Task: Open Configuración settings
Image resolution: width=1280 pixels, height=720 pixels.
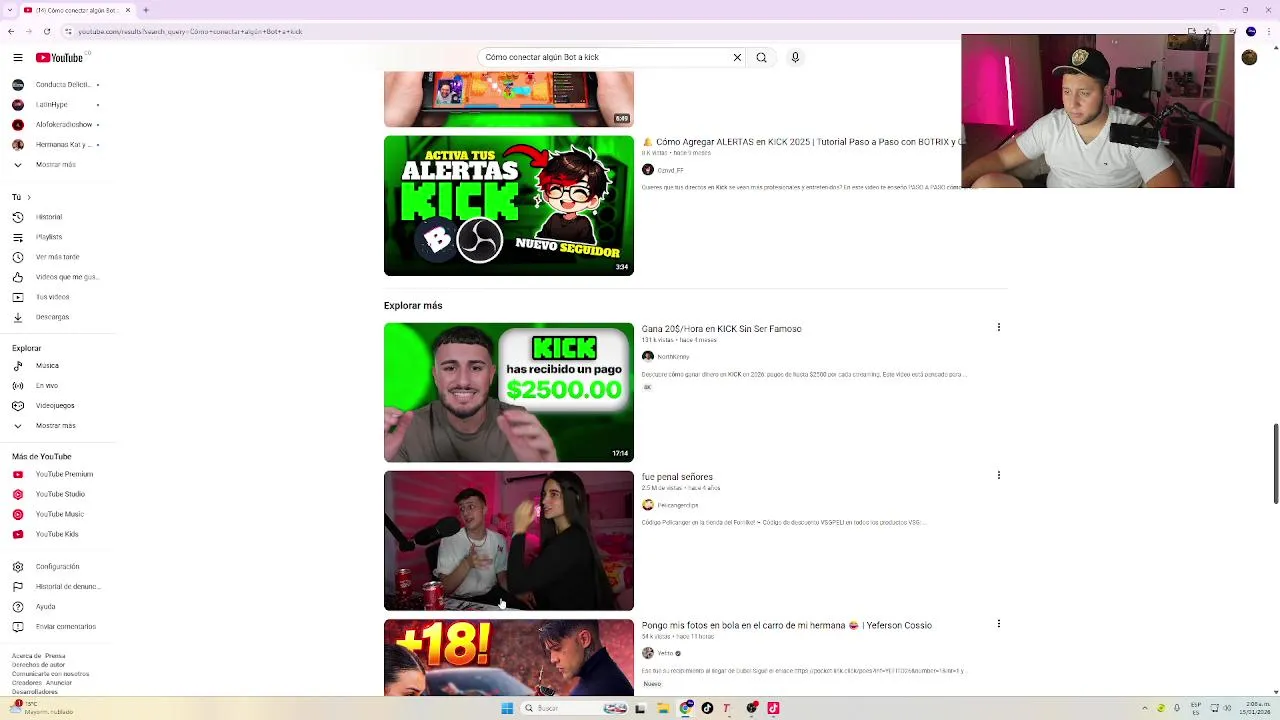Action: point(58,567)
